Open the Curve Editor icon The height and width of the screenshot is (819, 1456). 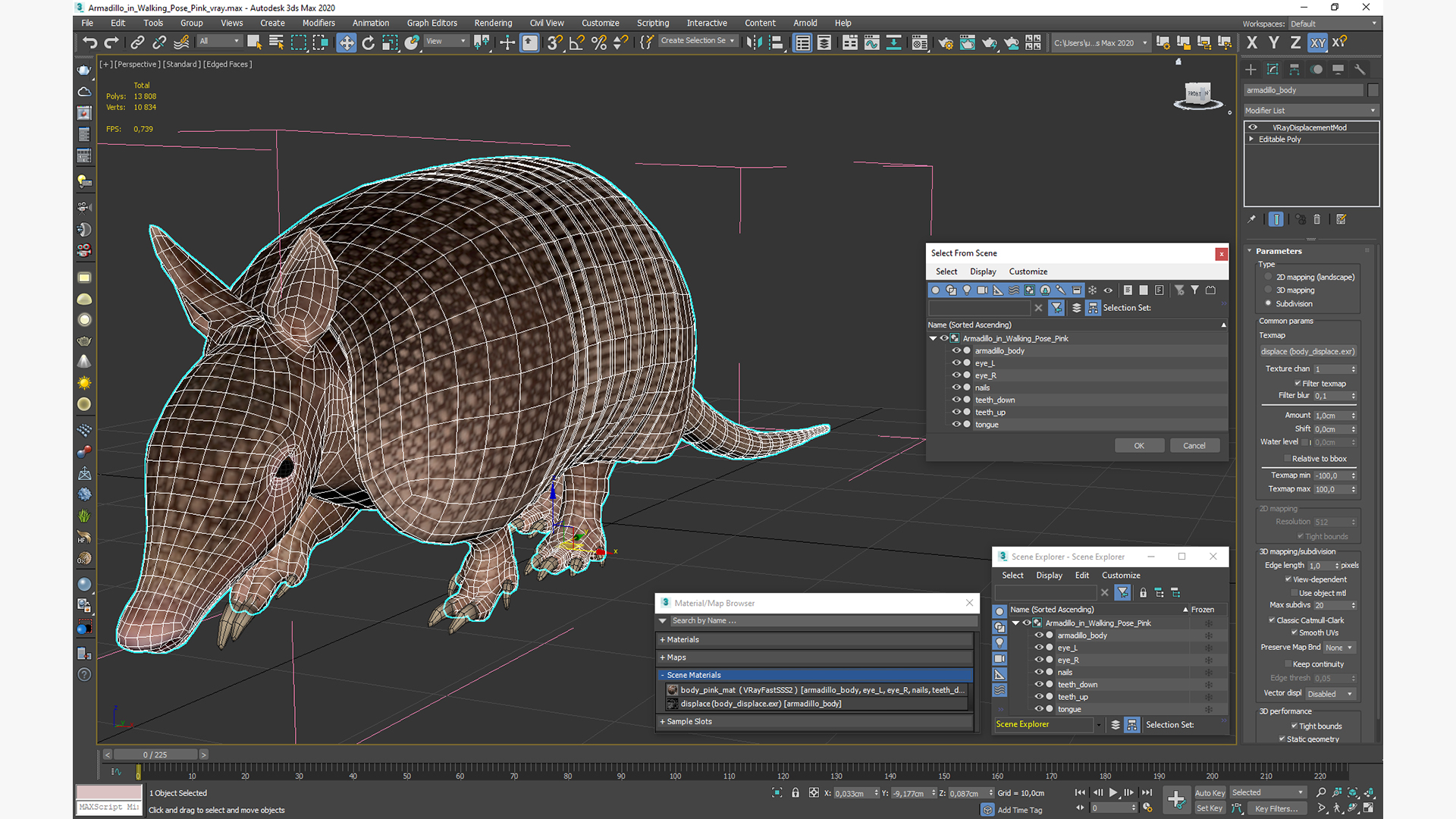coord(872,42)
